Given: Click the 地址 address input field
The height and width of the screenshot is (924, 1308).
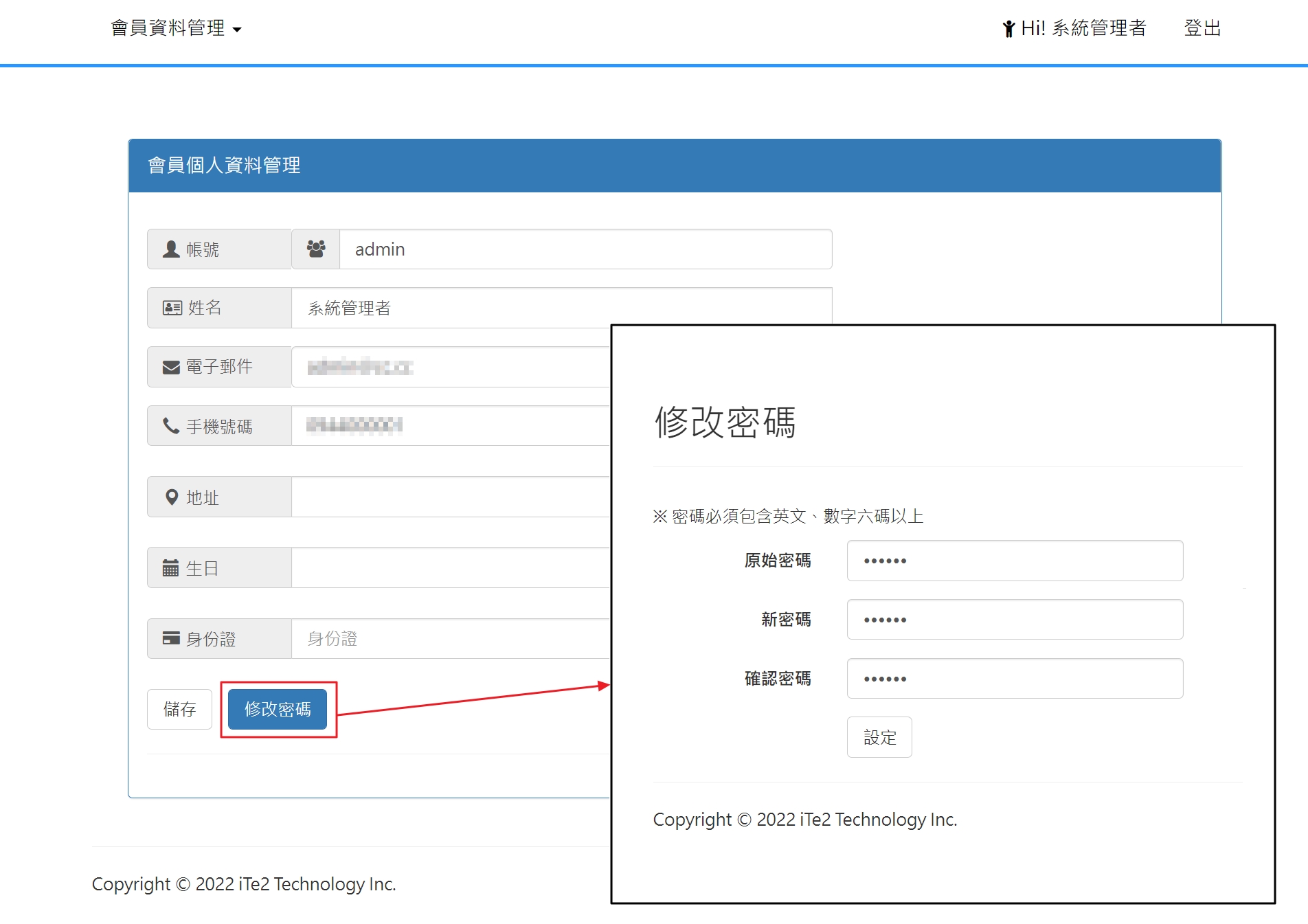Looking at the screenshot, I should [x=451, y=497].
